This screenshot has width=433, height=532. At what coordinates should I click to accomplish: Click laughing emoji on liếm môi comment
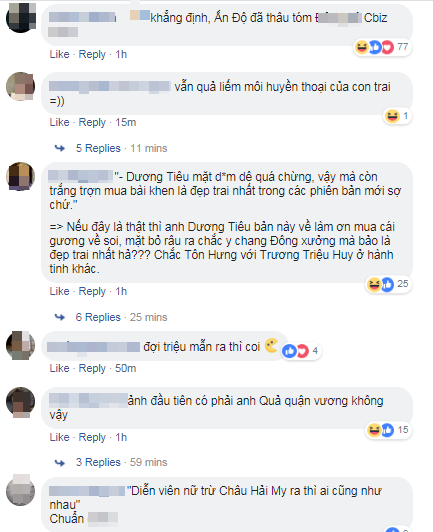[392, 116]
